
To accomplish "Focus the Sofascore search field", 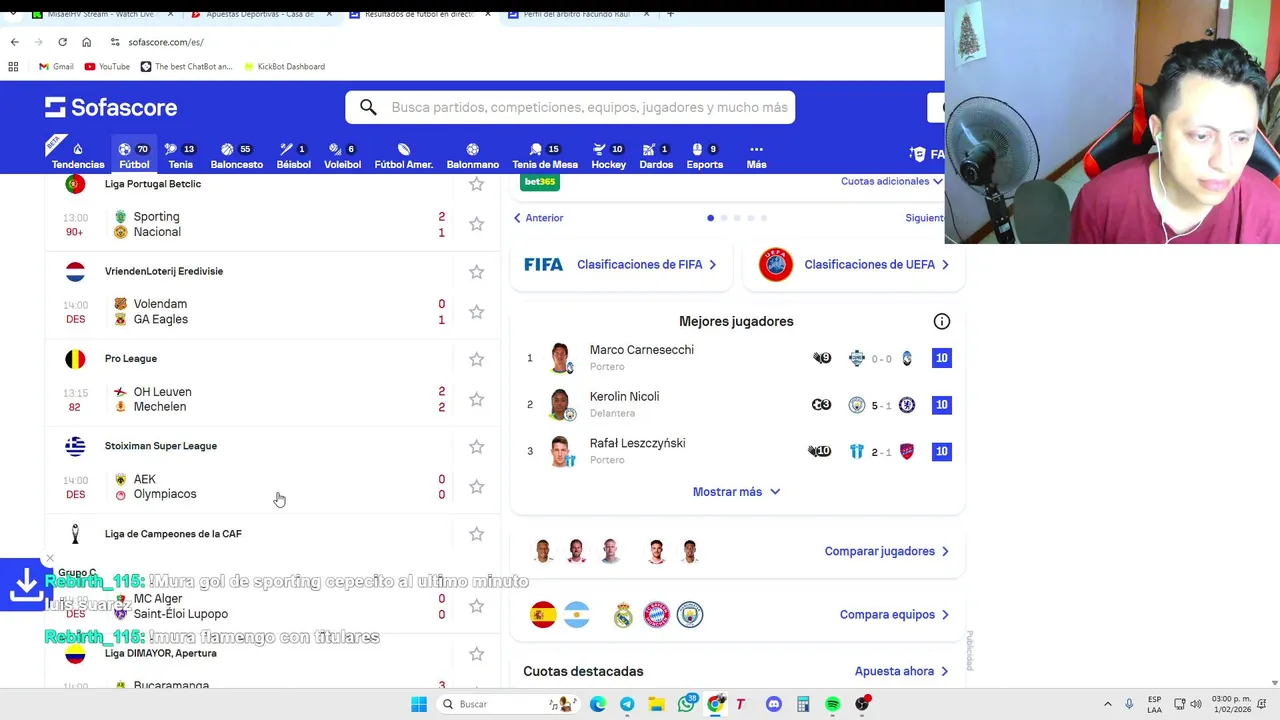I will tap(570, 107).
